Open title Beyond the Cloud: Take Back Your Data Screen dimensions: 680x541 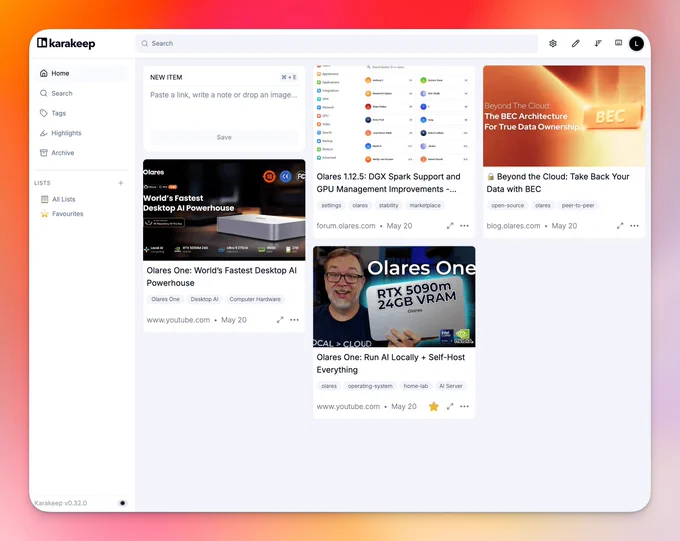point(558,183)
